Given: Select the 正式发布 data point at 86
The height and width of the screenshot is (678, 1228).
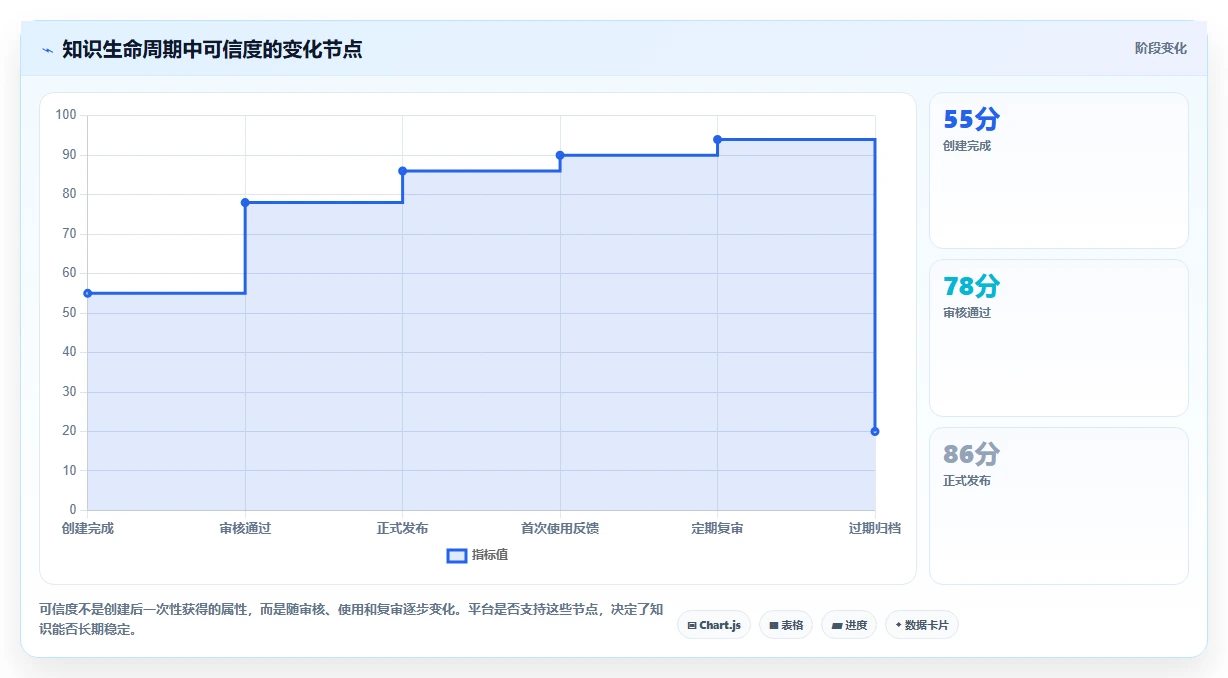Looking at the screenshot, I should click(403, 171).
